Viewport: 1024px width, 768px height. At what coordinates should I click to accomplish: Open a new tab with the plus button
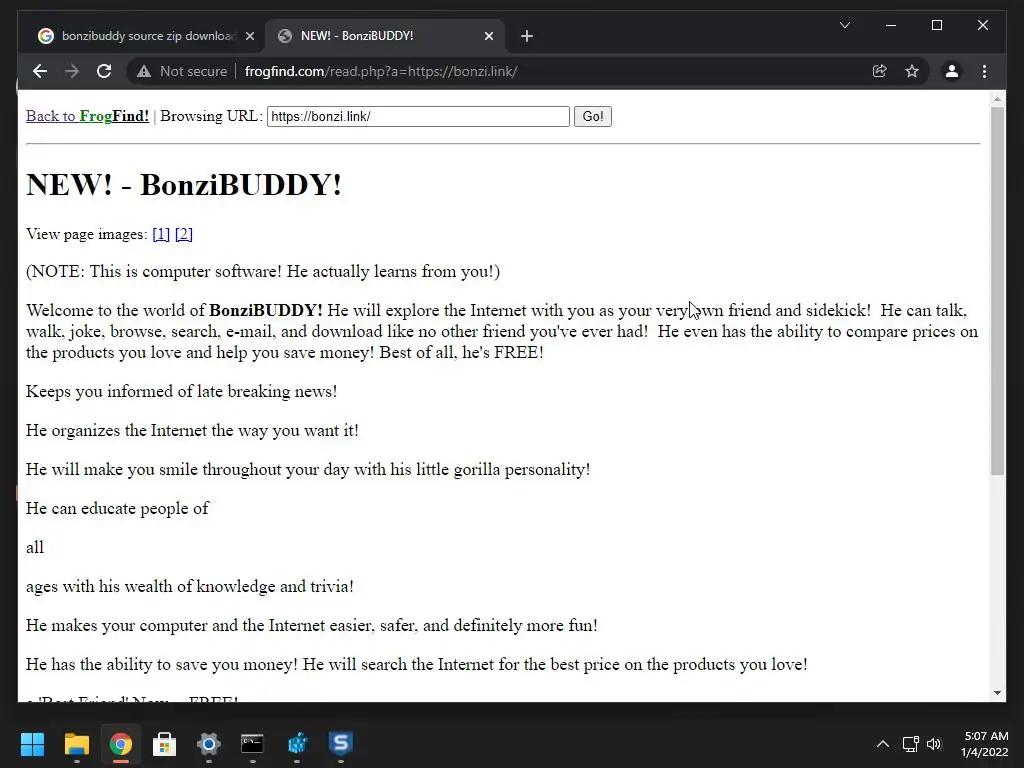pos(527,36)
